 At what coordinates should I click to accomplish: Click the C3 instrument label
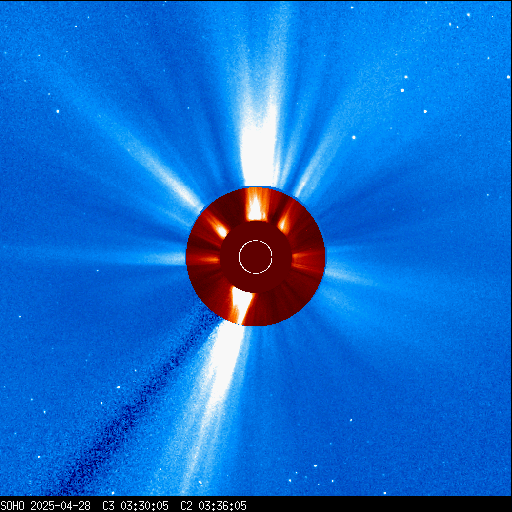coord(108,506)
